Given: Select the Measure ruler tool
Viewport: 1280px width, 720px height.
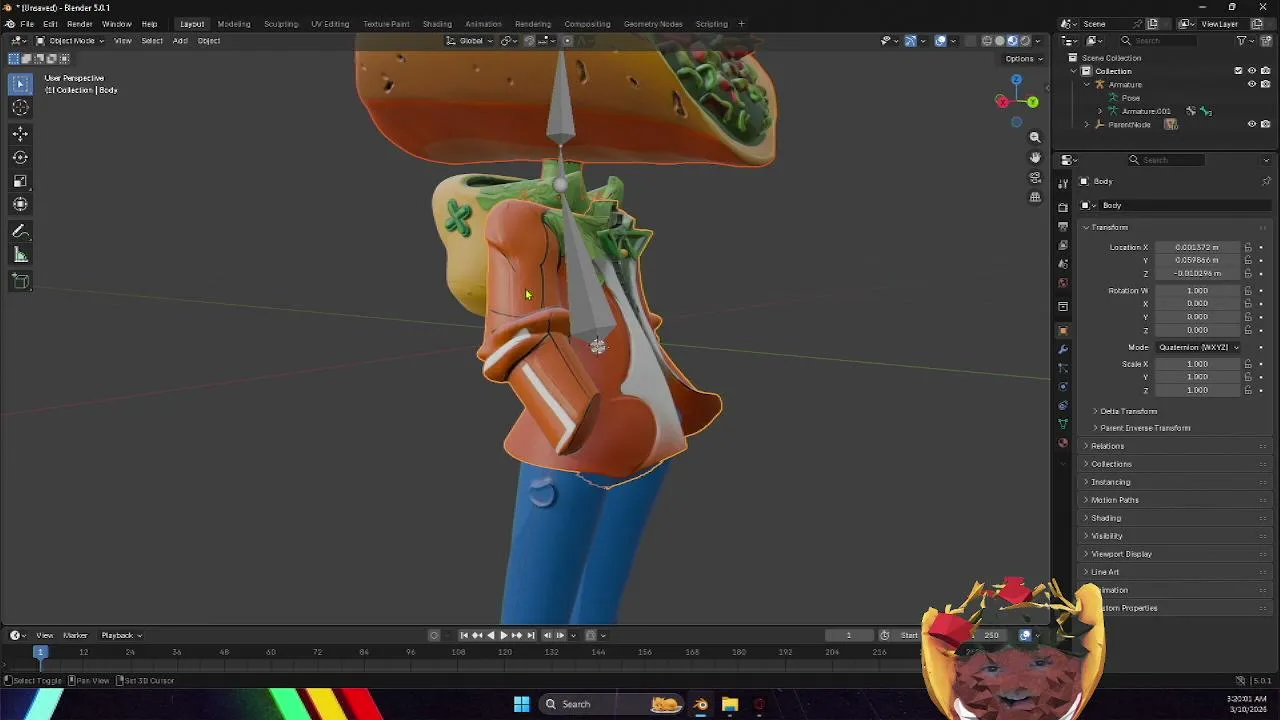Looking at the screenshot, I should [x=20, y=256].
